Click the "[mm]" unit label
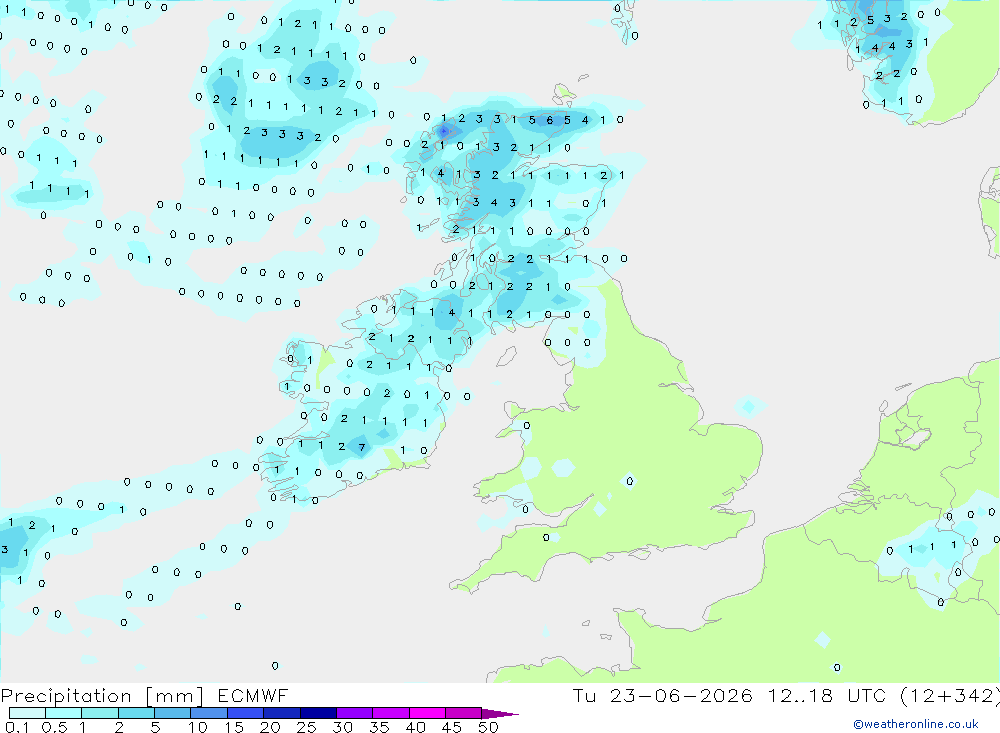 175,696
